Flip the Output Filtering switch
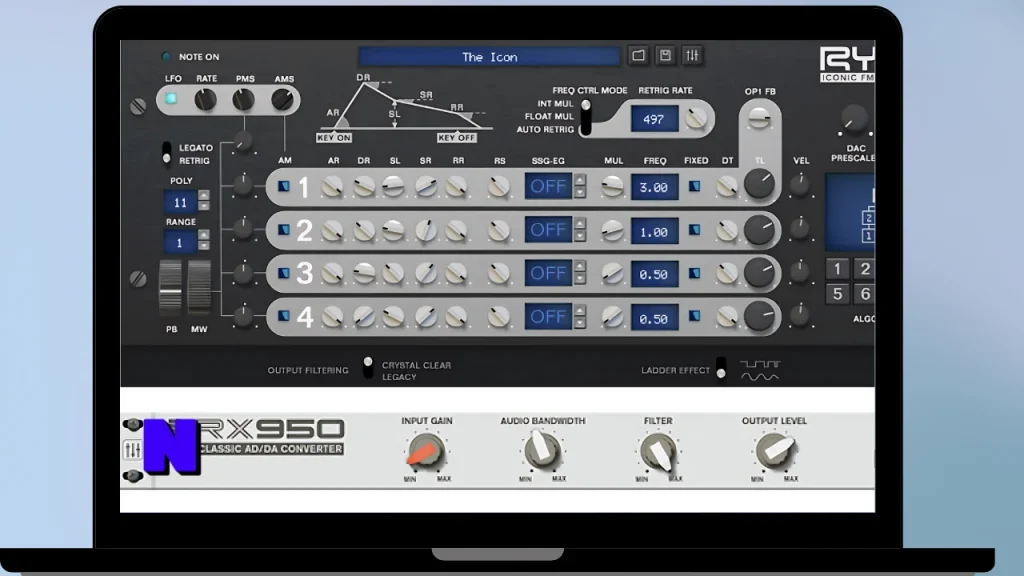 tap(368, 368)
